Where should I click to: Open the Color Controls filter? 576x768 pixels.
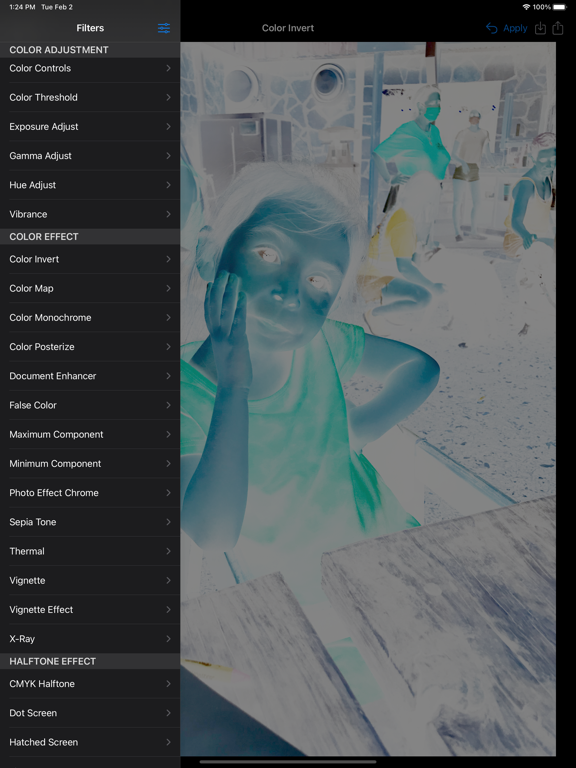90,68
